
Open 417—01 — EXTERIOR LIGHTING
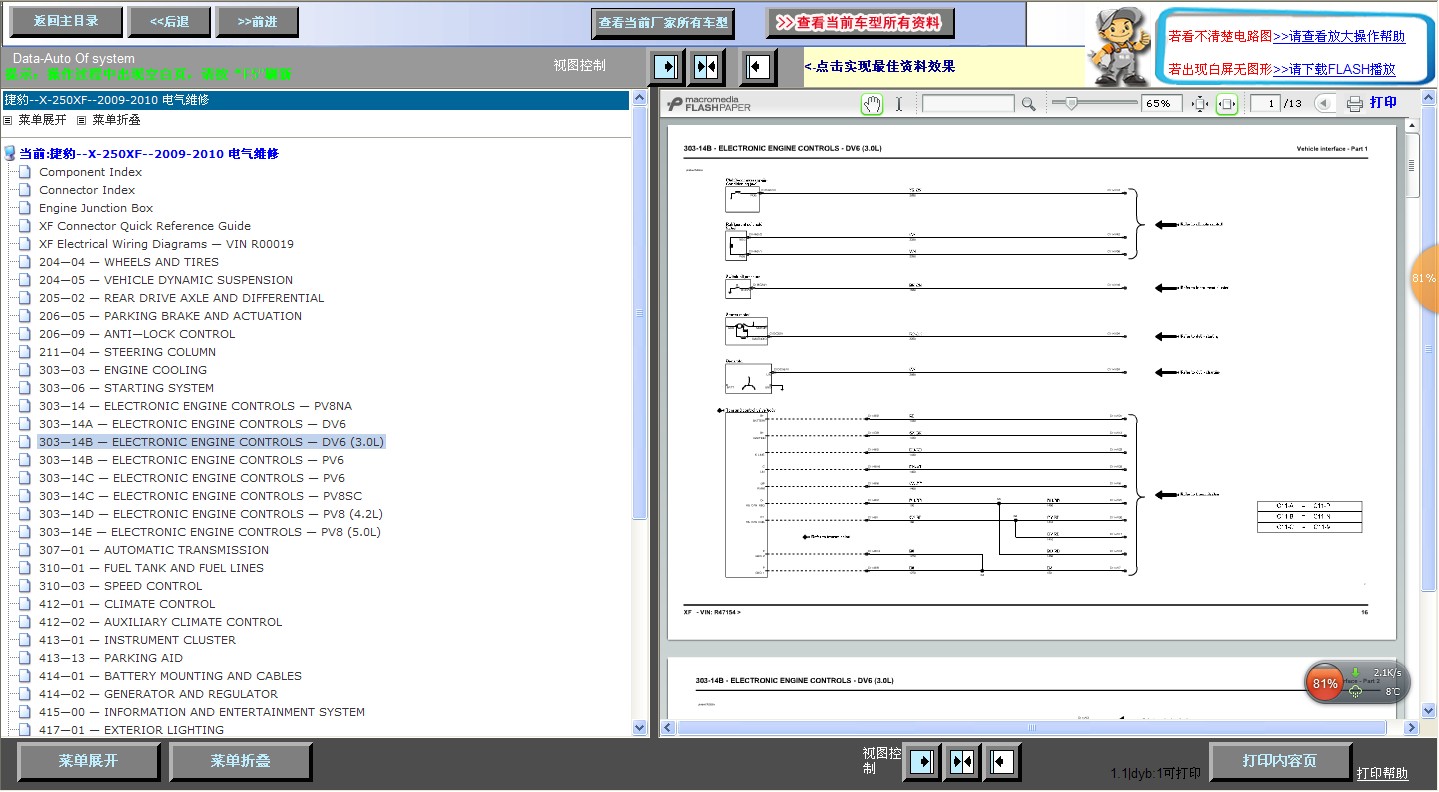click(131, 730)
